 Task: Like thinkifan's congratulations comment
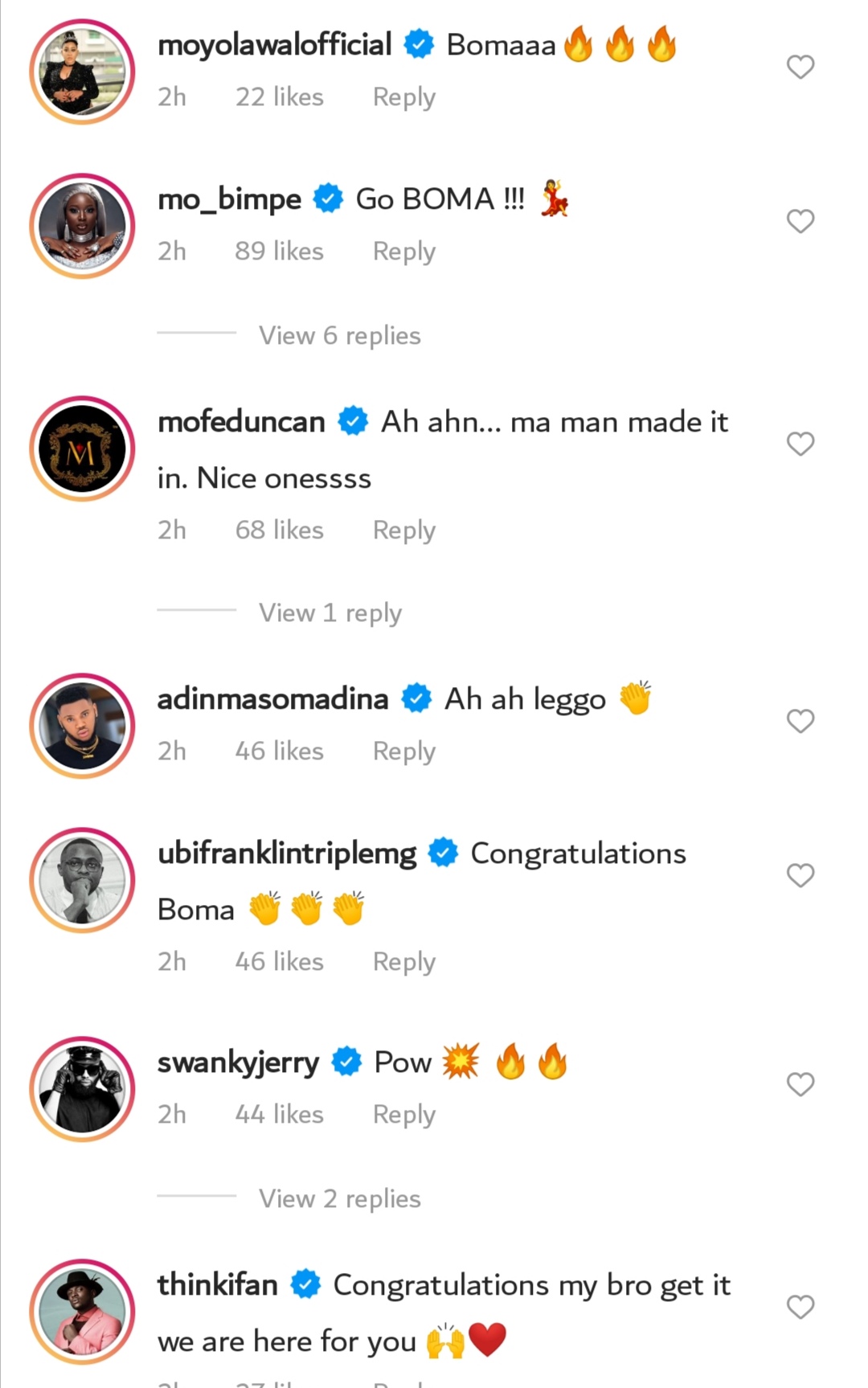800,1307
